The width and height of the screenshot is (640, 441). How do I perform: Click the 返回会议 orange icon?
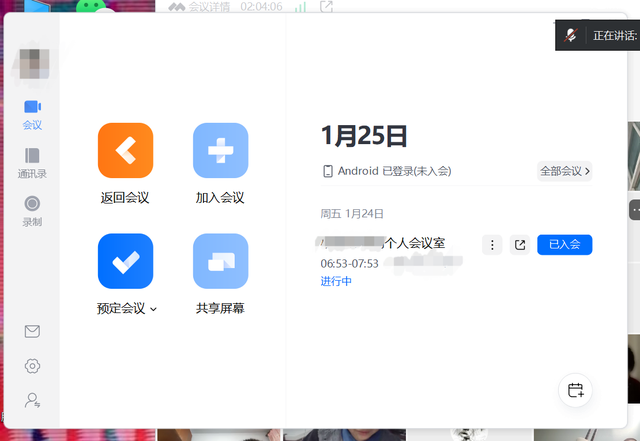coord(125,150)
